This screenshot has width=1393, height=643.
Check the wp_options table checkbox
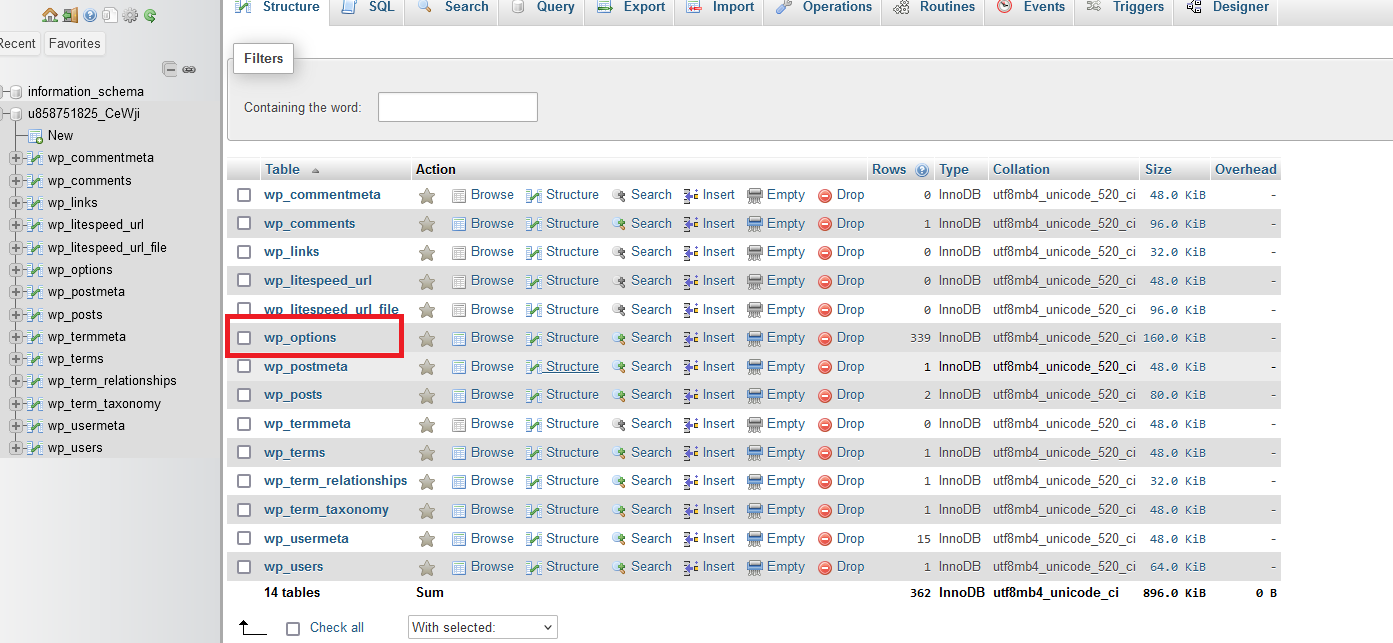coord(244,338)
